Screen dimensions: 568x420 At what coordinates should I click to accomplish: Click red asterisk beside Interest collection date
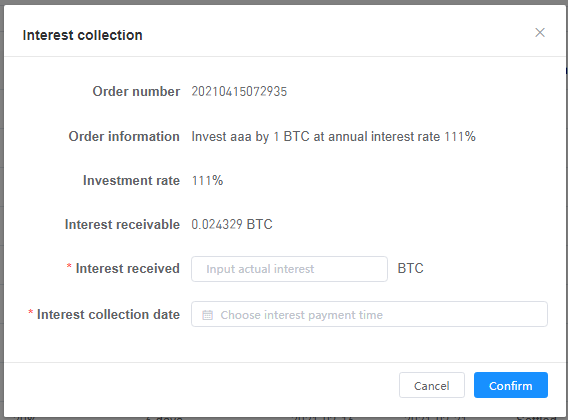click(31, 312)
